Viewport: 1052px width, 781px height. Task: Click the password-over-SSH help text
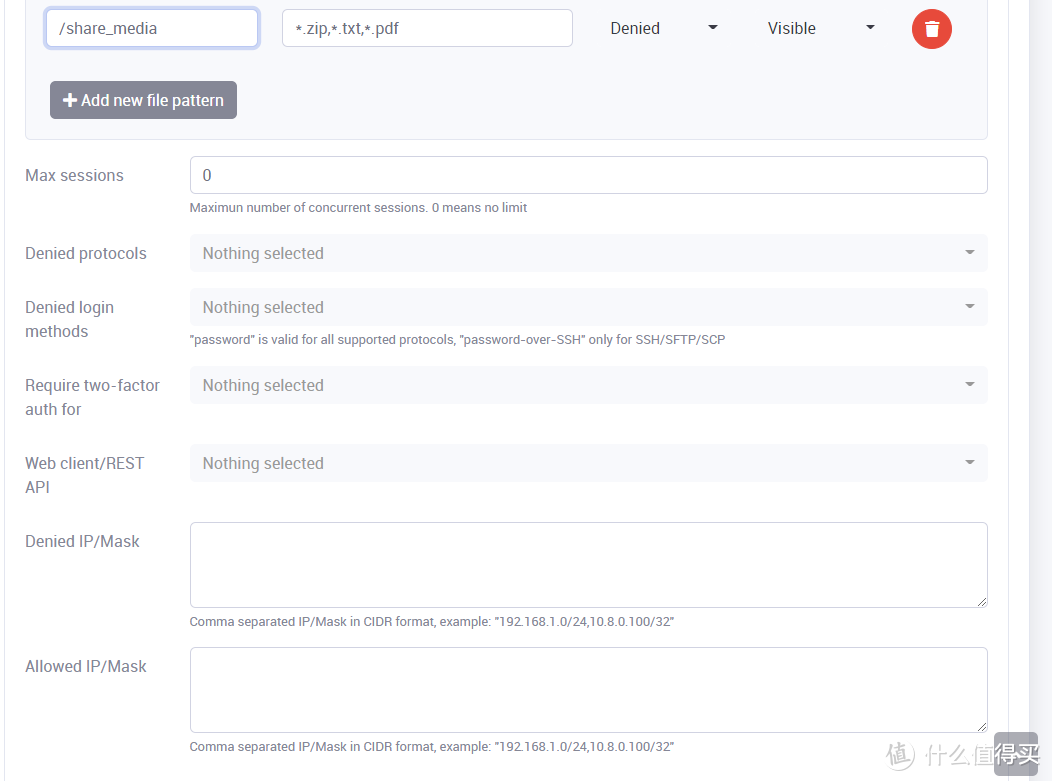pyautogui.click(x=458, y=340)
